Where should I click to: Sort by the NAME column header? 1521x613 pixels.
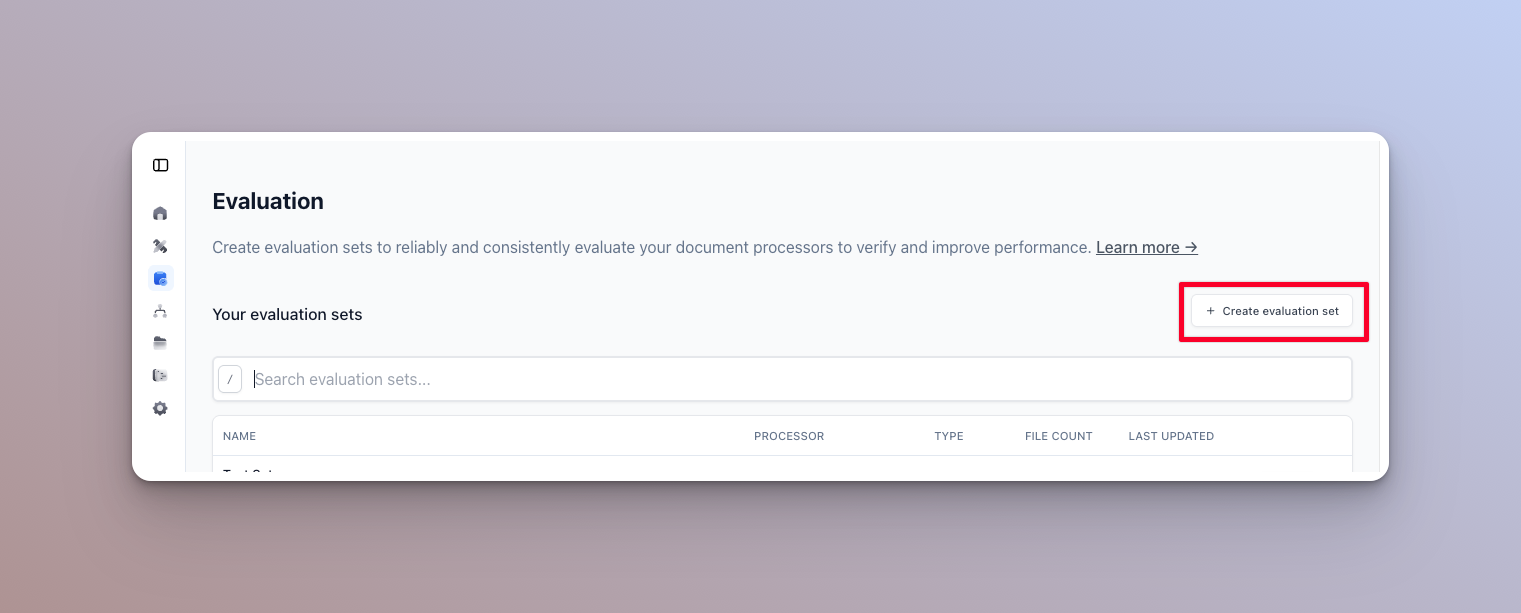click(240, 436)
